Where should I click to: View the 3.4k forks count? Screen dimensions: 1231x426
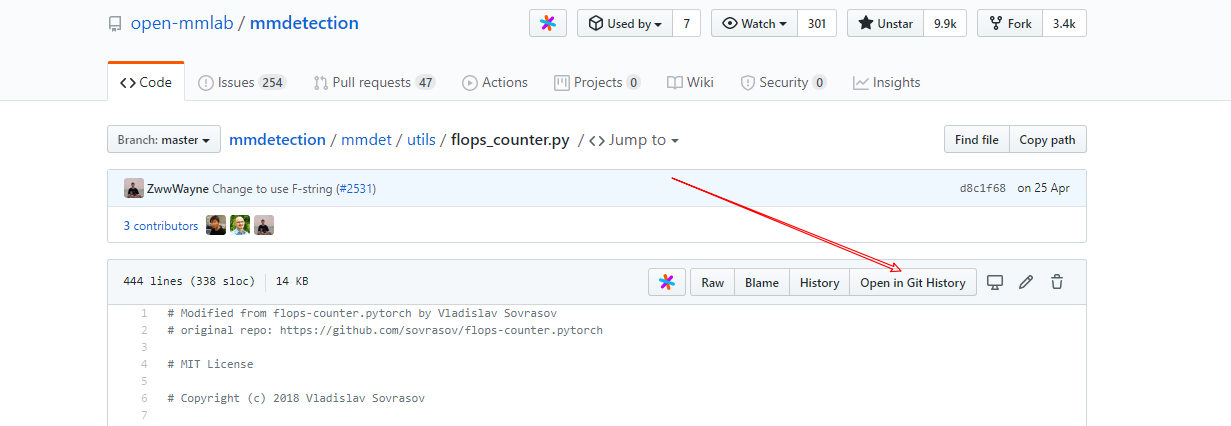[x=1064, y=23]
